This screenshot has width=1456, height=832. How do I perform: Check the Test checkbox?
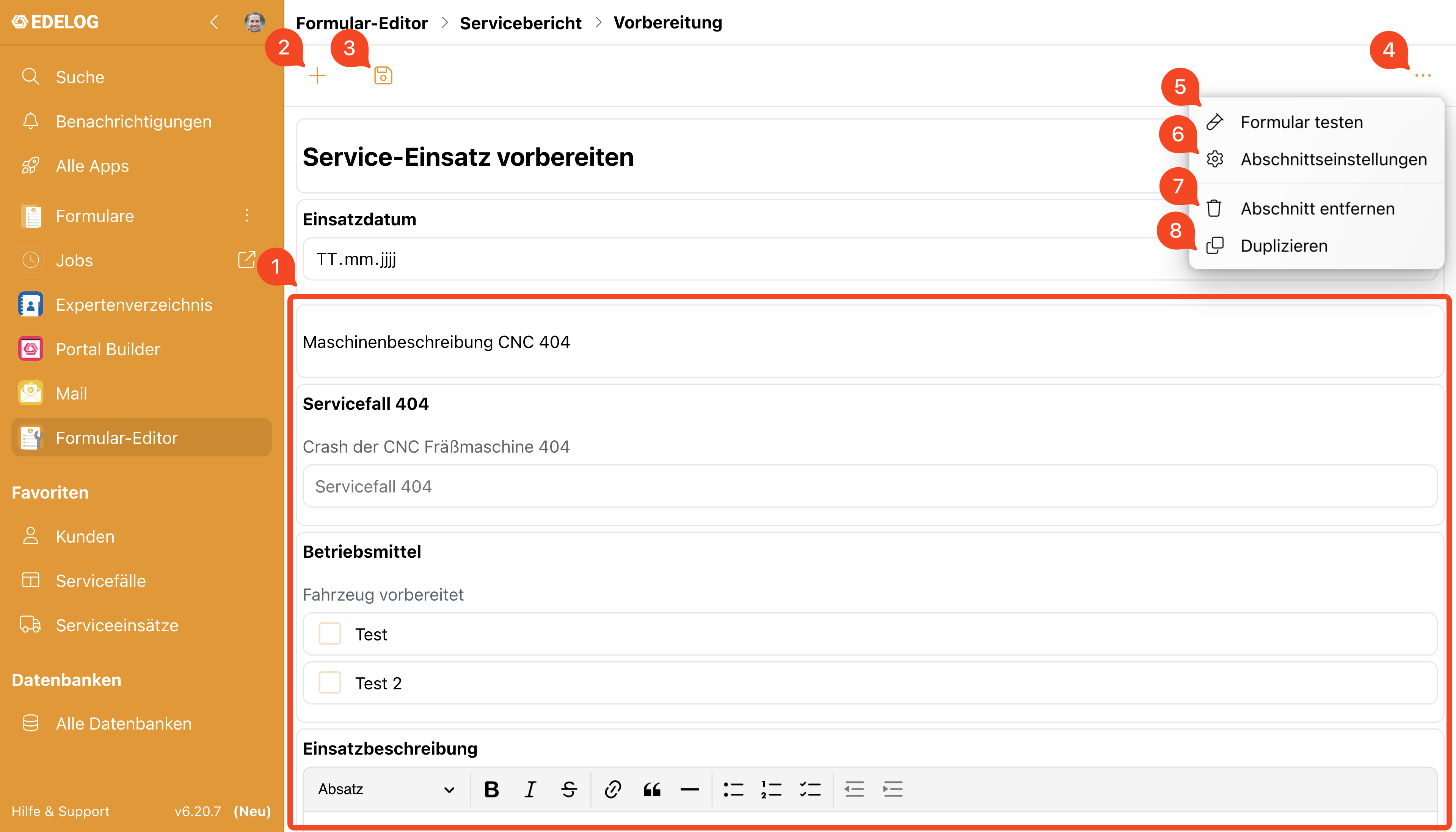click(x=329, y=634)
